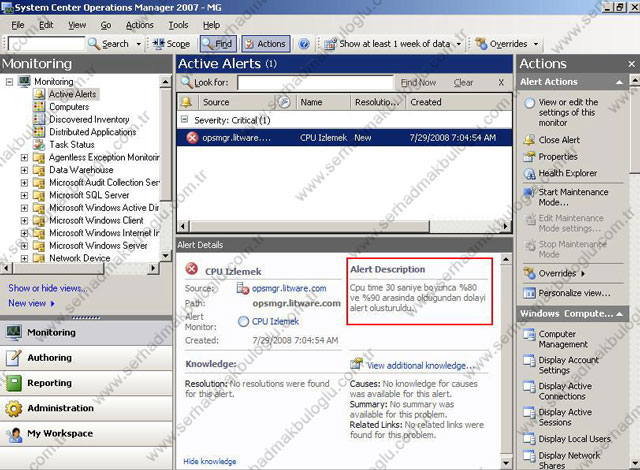
Task: Click the Find Now button
Action: (418, 82)
